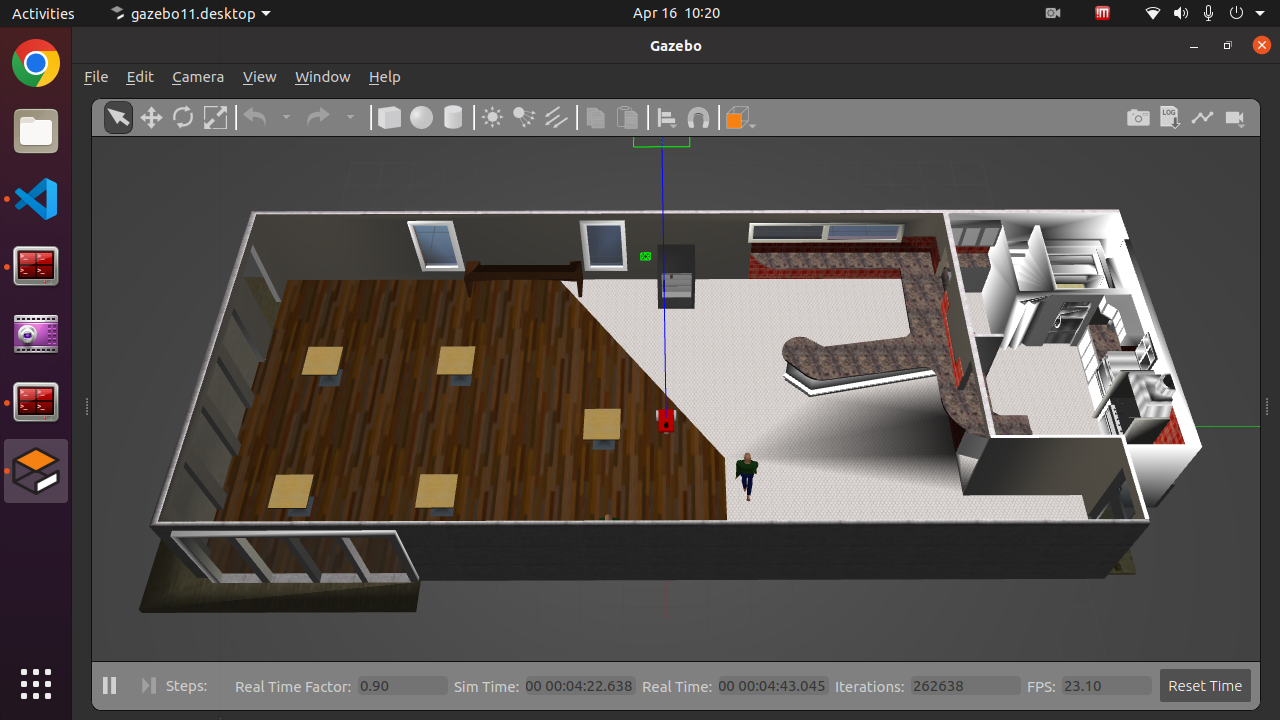Screen dimensions: 1280x720
Task: Toggle video recording icon
Action: tap(1235, 118)
